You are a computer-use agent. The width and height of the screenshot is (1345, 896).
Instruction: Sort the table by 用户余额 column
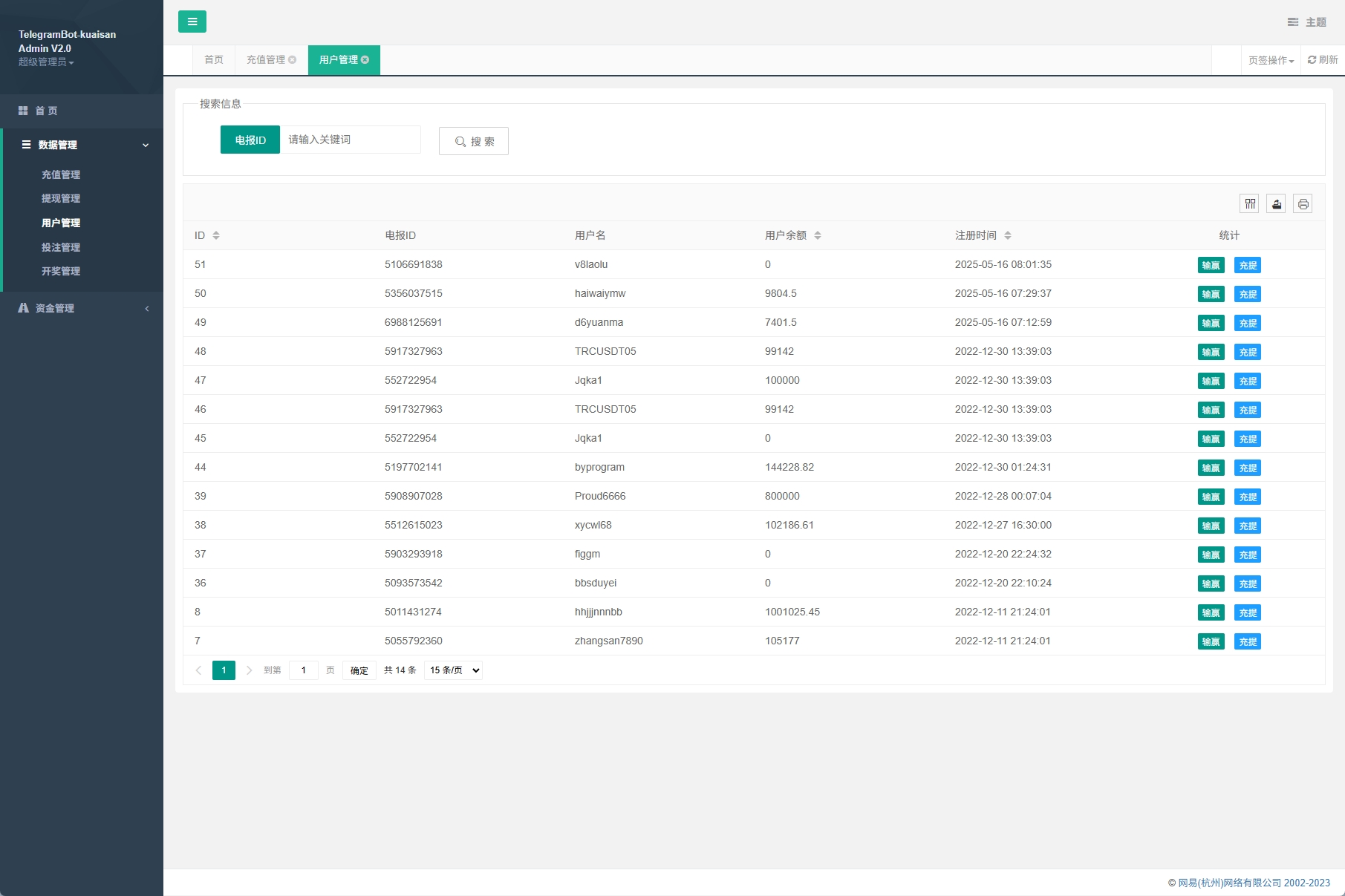817,235
